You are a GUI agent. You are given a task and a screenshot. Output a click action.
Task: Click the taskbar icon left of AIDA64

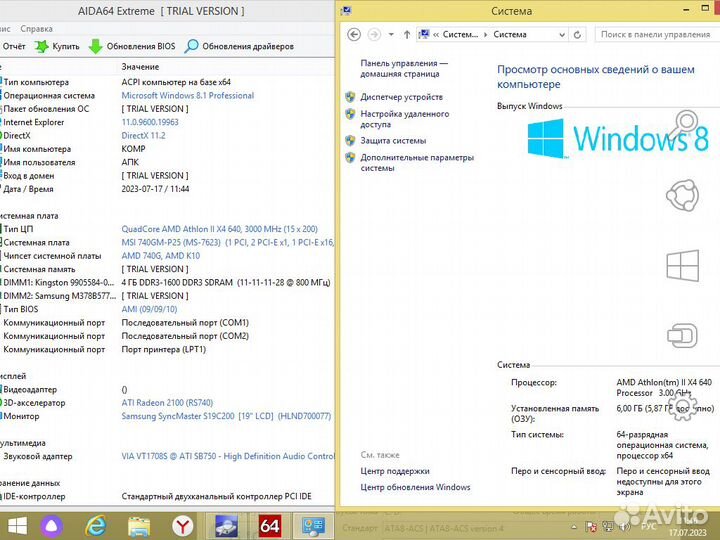(225, 526)
